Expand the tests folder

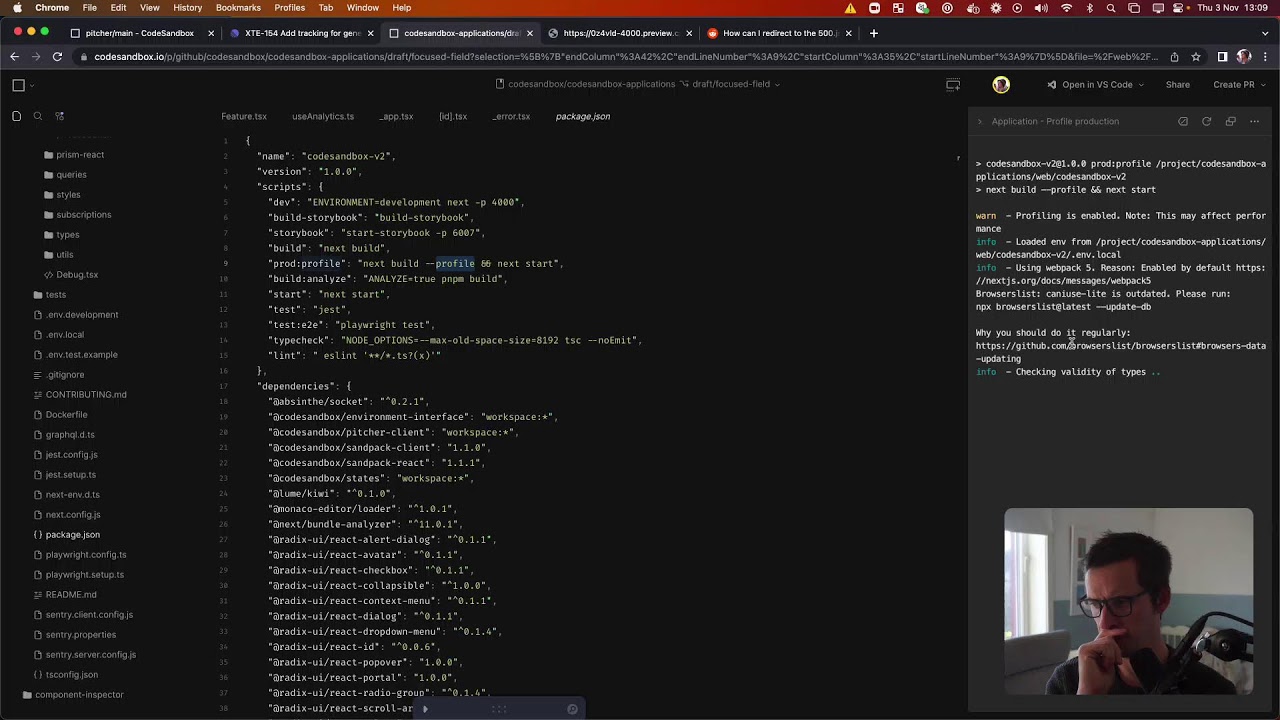point(55,295)
